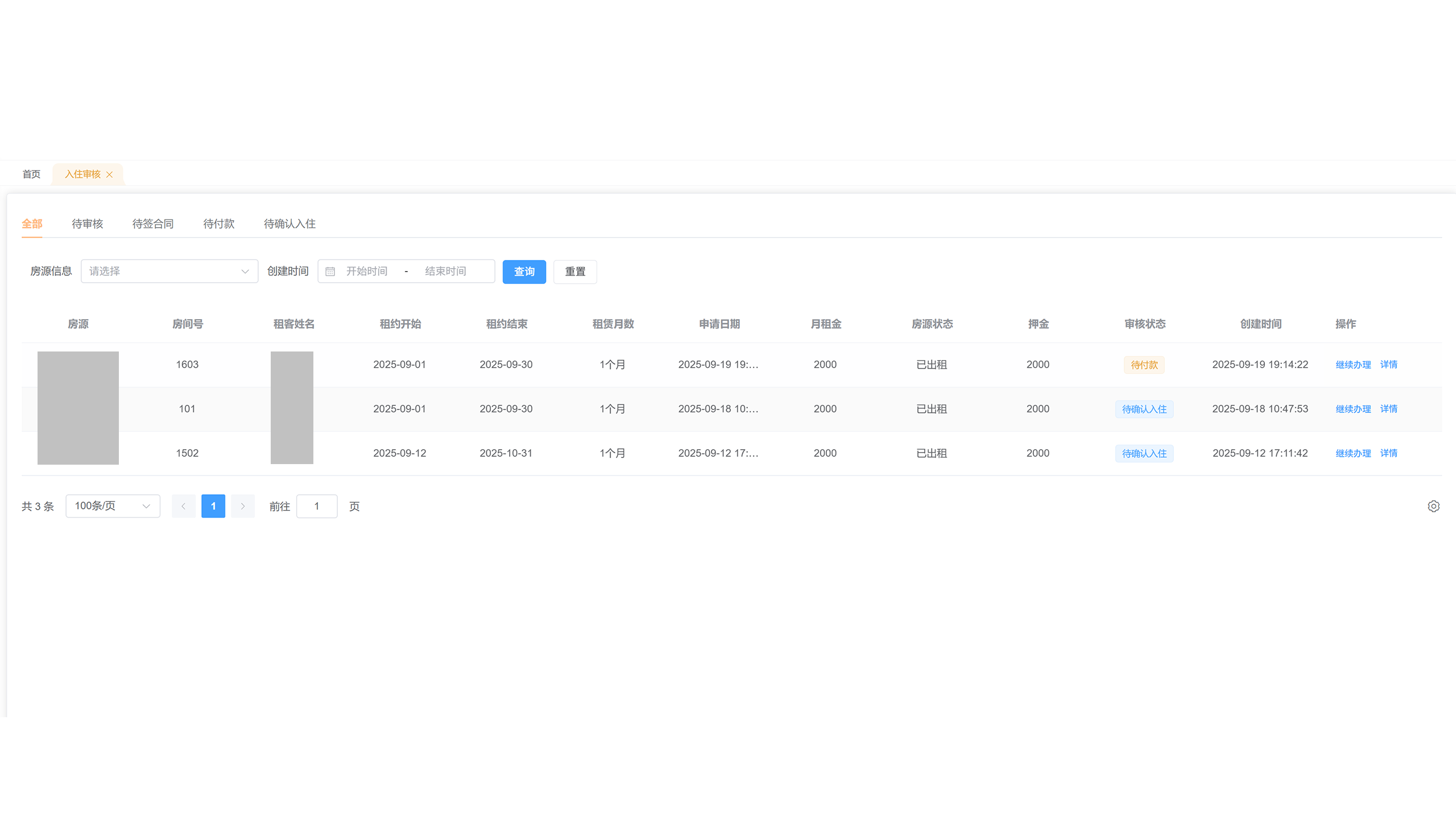Screen dimensions: 1456x819
Task: Select the 待确认入住 tab
Action: pyautogui.click(x=289, y=224)
